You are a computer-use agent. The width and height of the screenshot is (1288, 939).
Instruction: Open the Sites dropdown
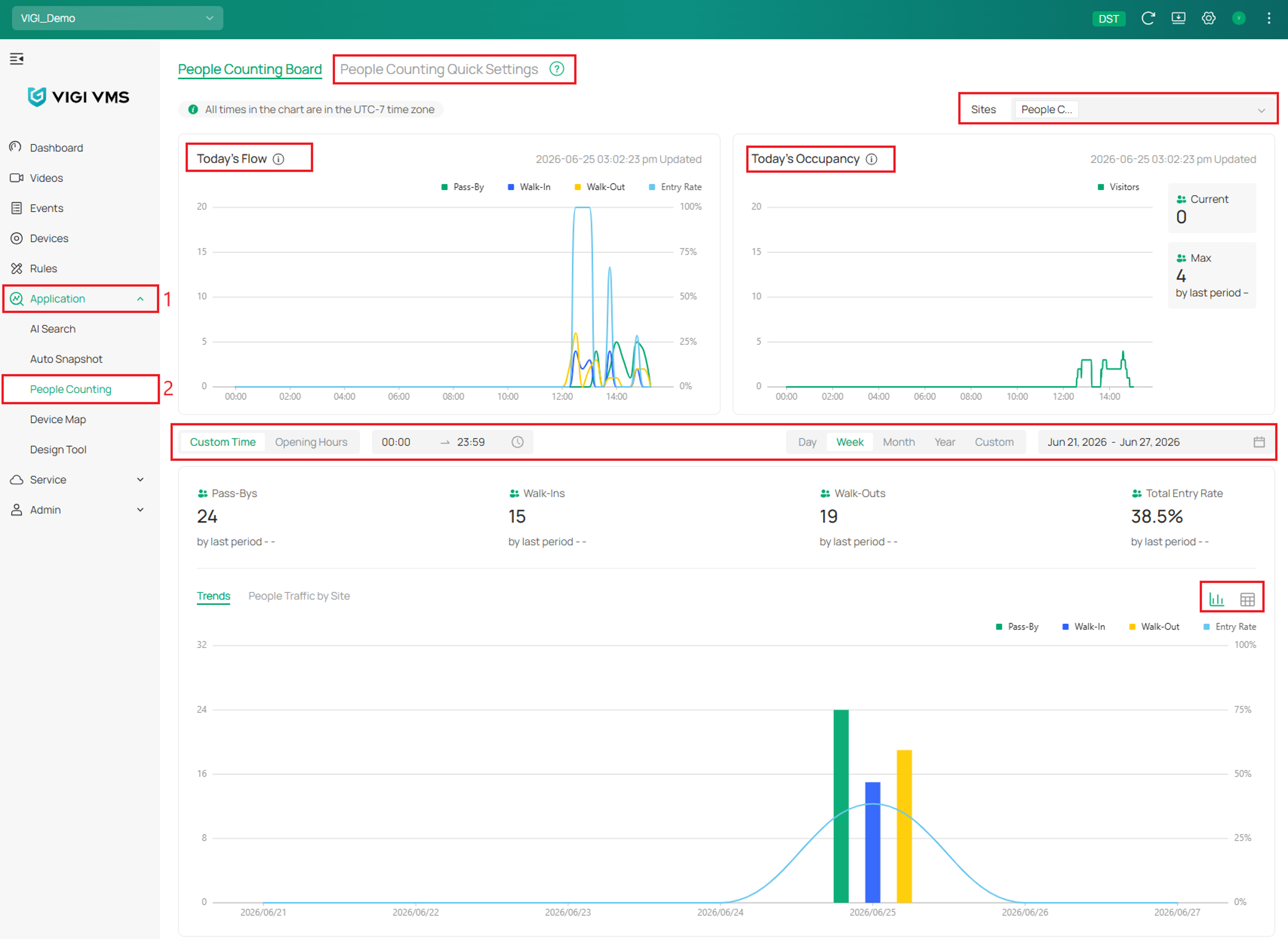[1143, 110]
